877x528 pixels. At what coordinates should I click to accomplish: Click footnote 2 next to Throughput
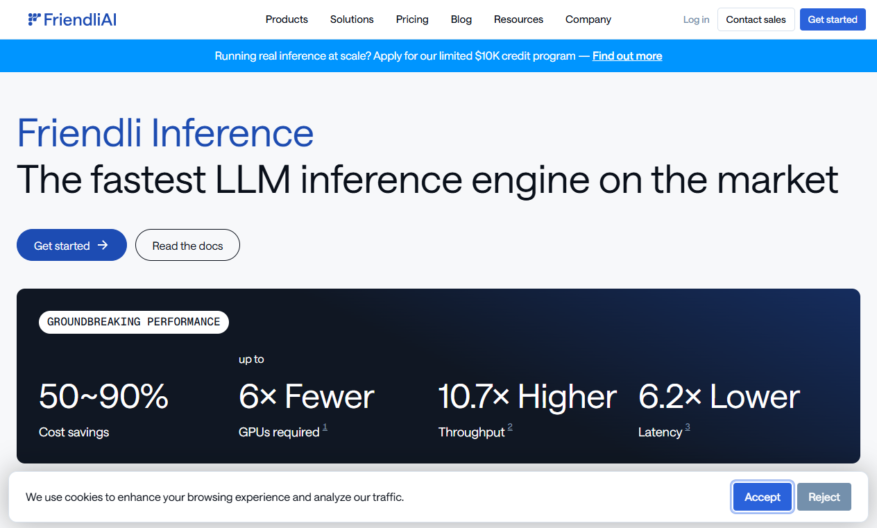(x=510, y=427)
